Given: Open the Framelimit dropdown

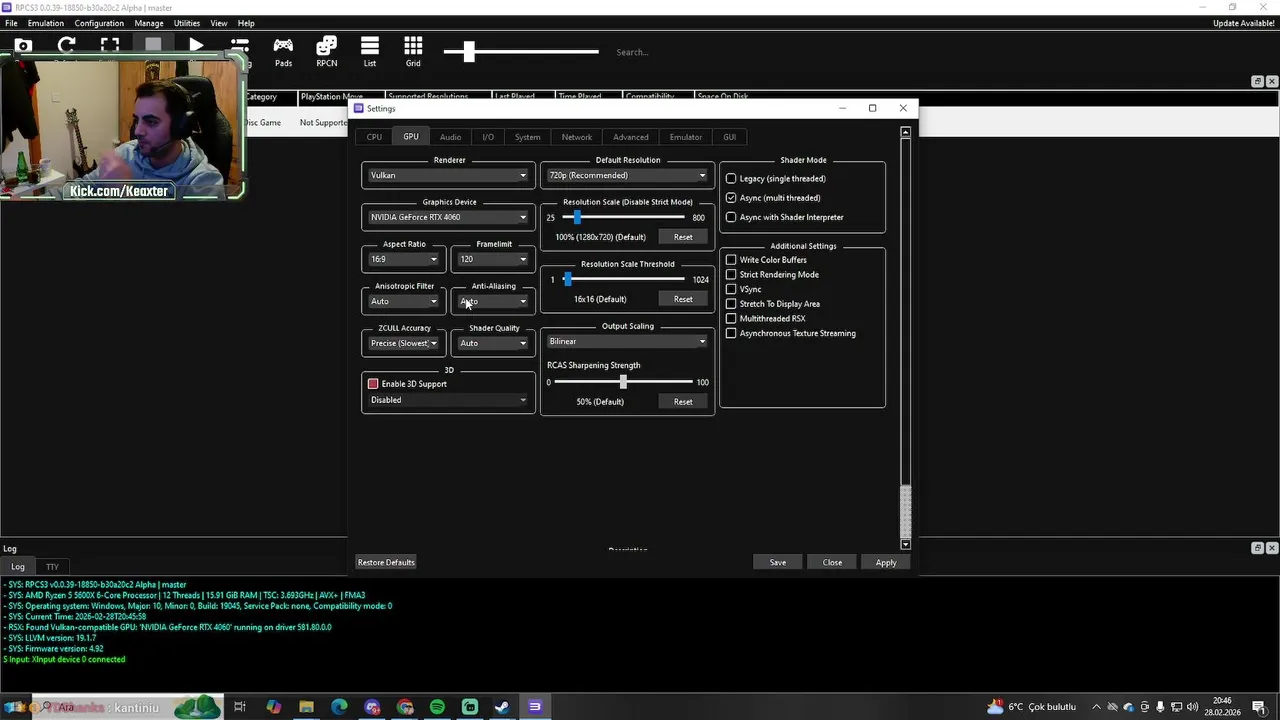Looking at the screenshot, I should [493, 259].
